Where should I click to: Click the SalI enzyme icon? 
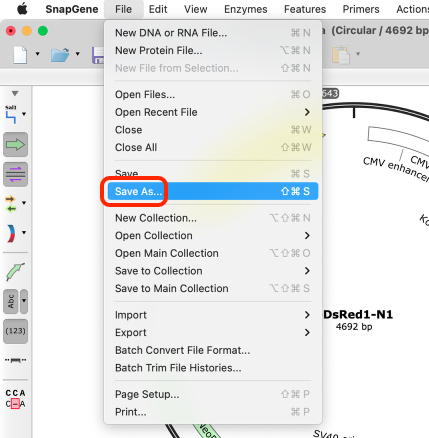(11, 114)
